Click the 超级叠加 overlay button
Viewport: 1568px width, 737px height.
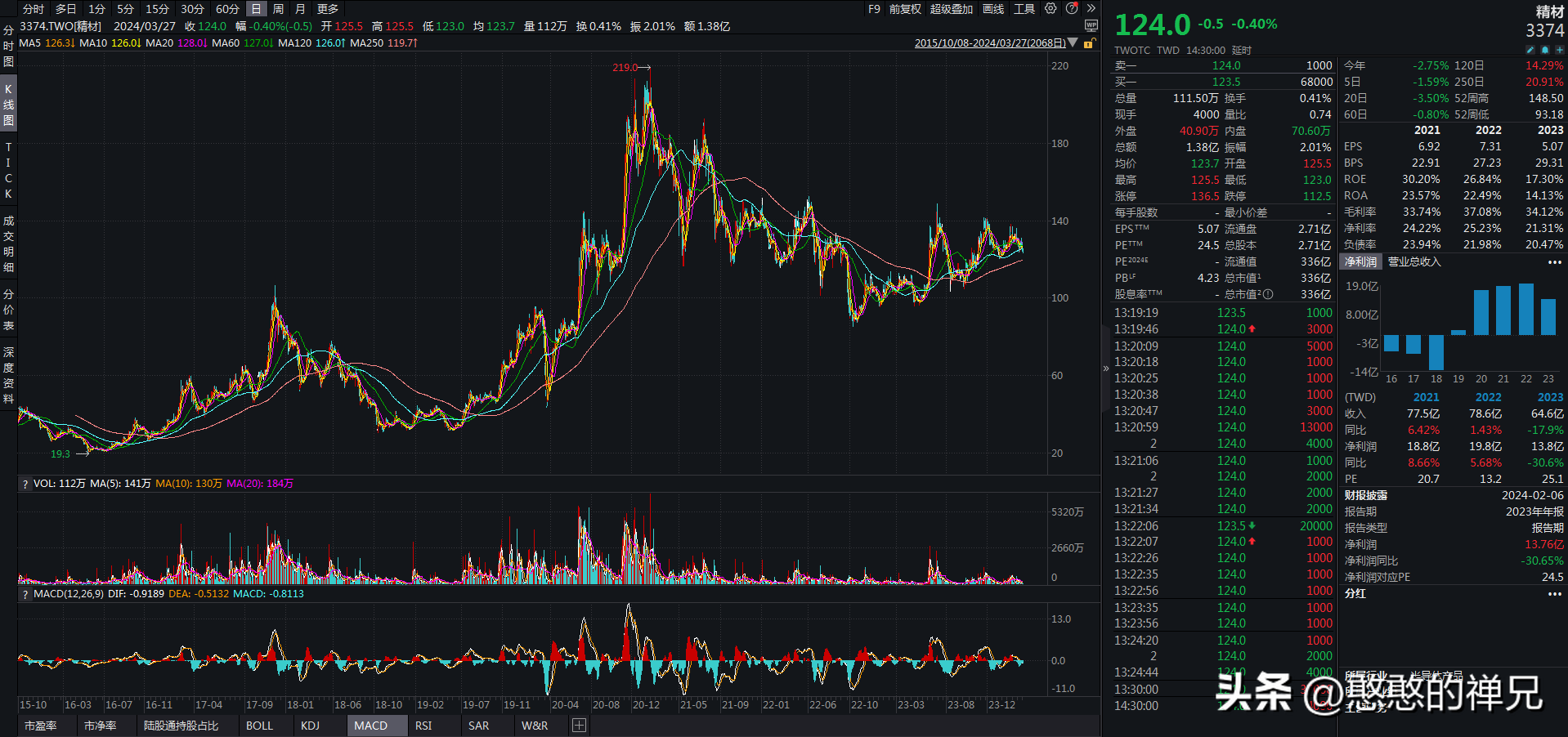952,9
